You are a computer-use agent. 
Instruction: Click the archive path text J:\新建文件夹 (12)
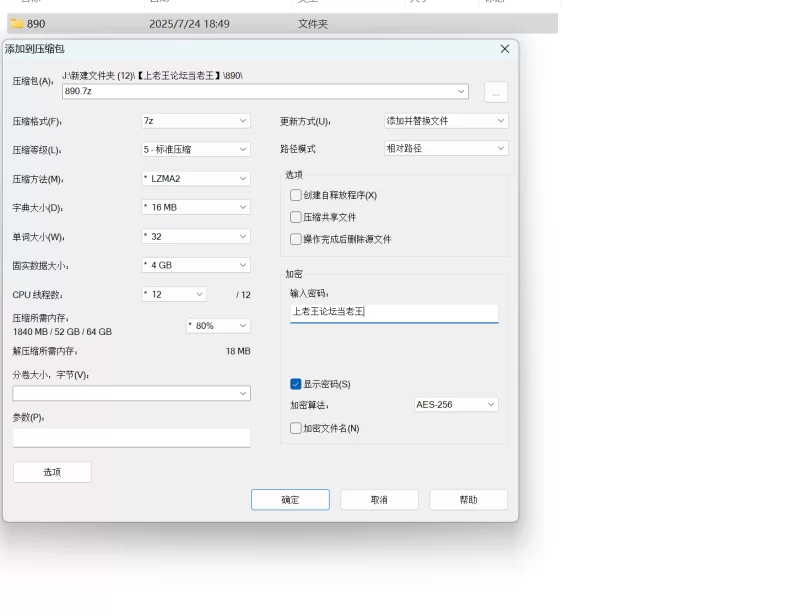[152, 76]
